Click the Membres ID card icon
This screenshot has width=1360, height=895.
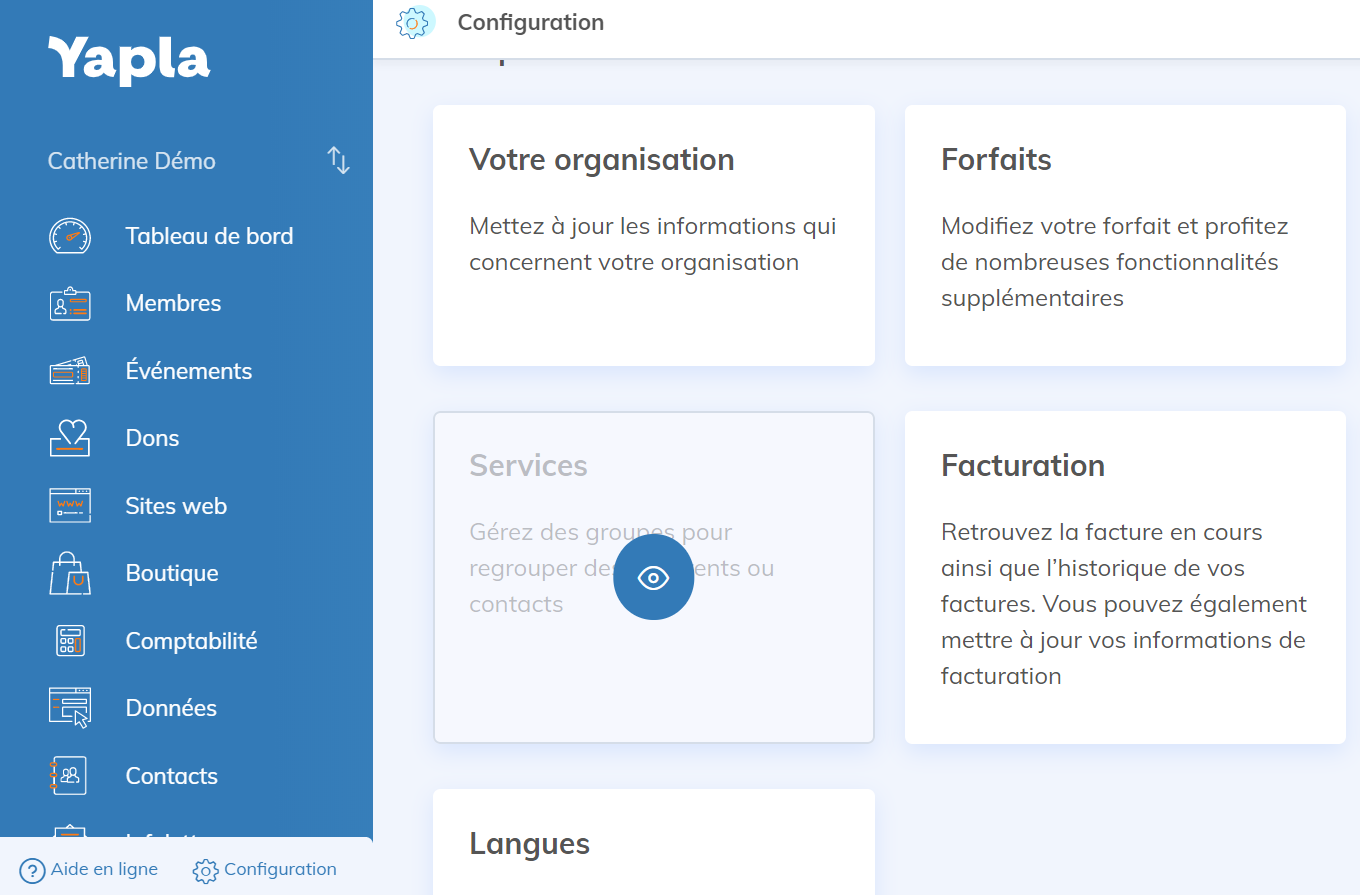point(70,304)
